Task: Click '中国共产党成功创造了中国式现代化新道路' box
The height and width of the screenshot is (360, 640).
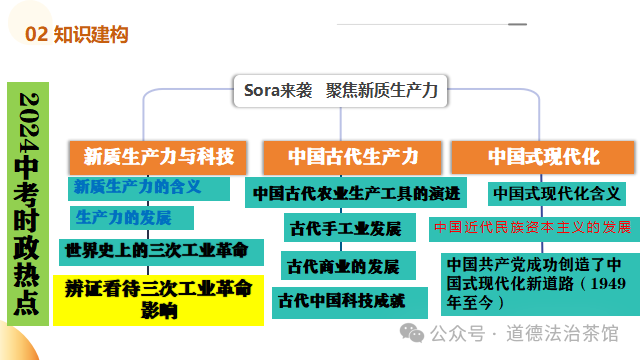Action: point(540,284)
